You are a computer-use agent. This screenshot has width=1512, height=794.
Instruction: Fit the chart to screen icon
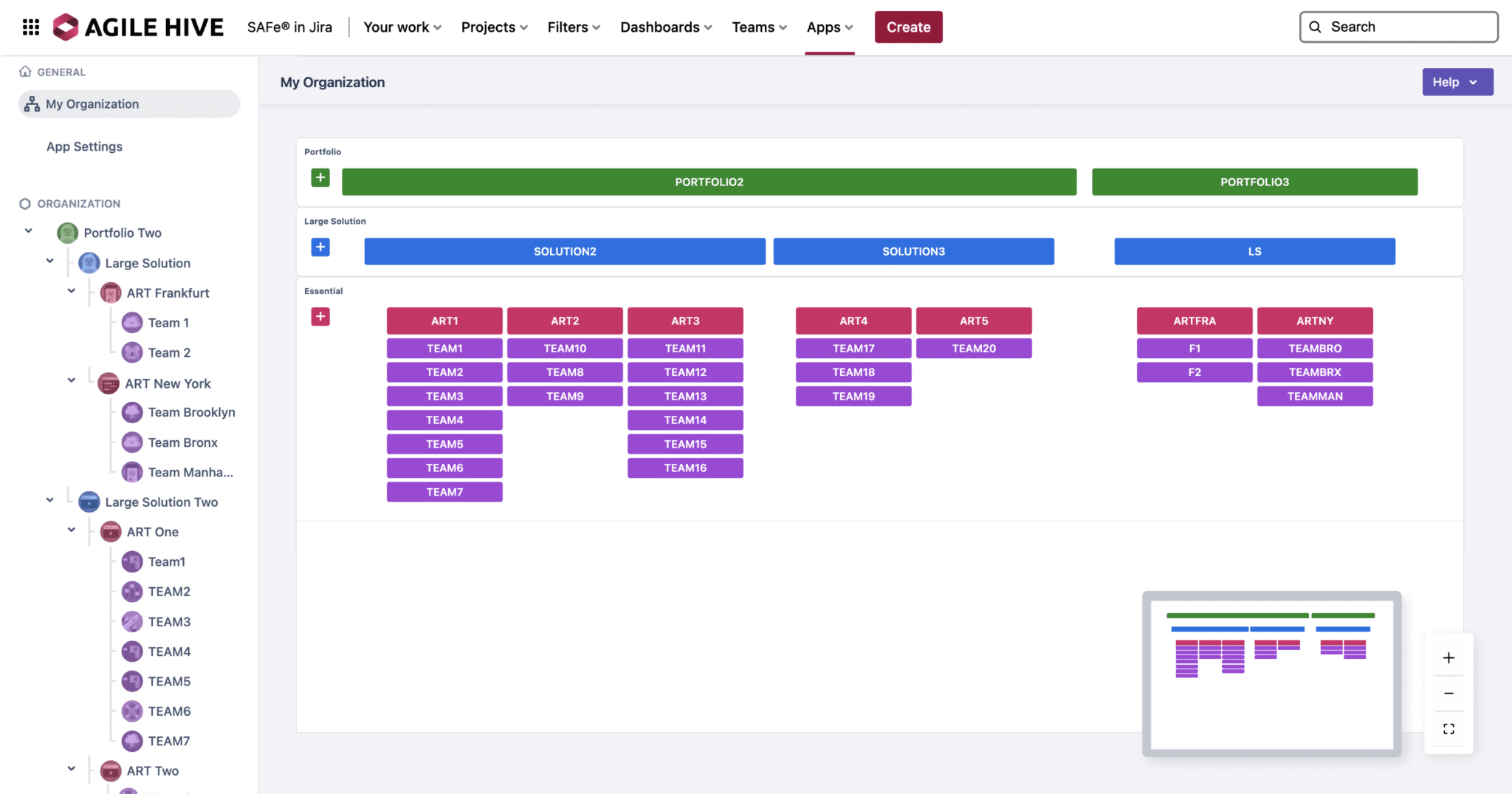[x=1449, y=729]
